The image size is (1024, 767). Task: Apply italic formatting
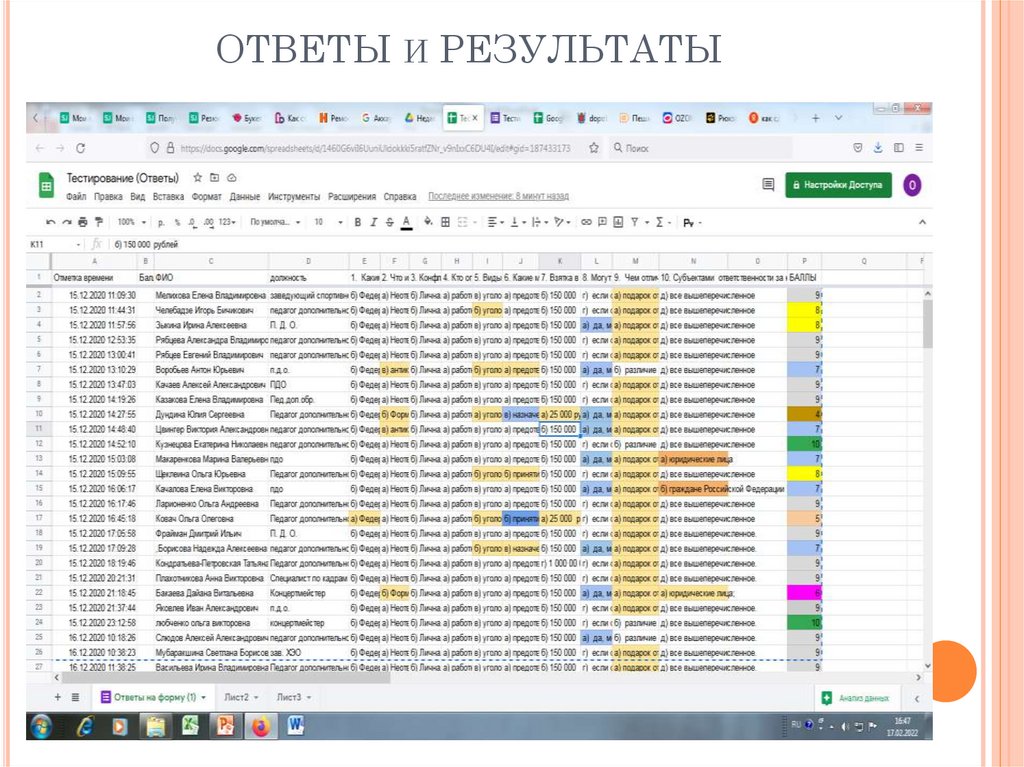[x=374, y=223]
